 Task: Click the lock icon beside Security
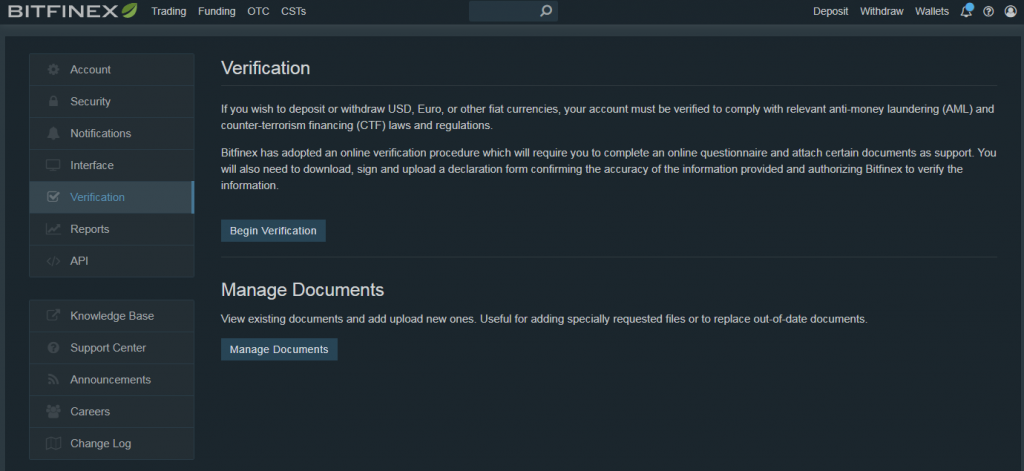point(54,101)
